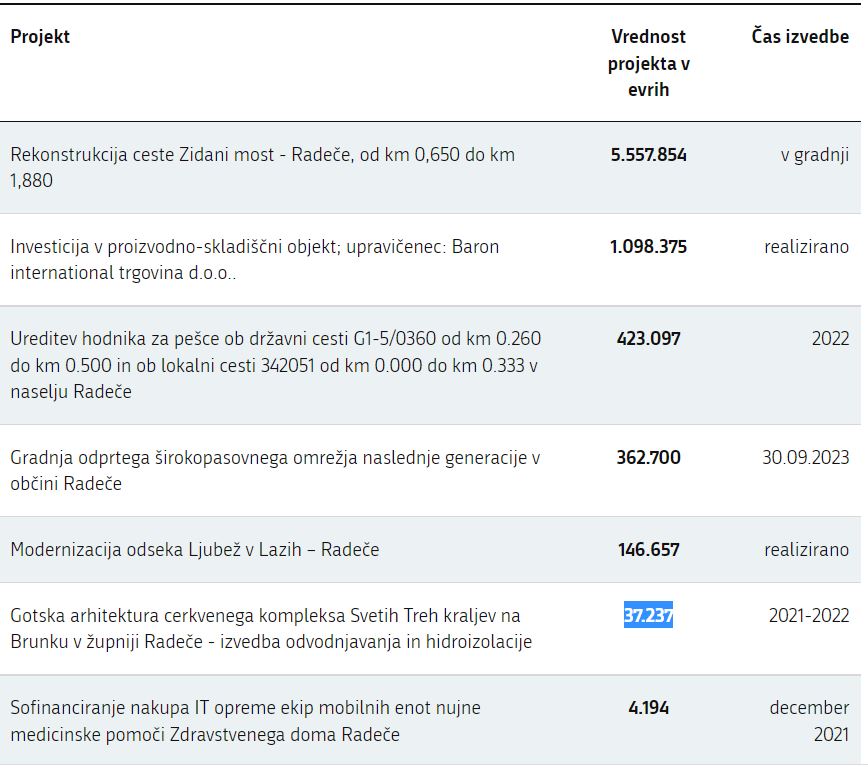Image resolution: width=868 pixels, height=769 pixels.
Task: Click the "v gradnji" status cell
Action: point(814,155)
